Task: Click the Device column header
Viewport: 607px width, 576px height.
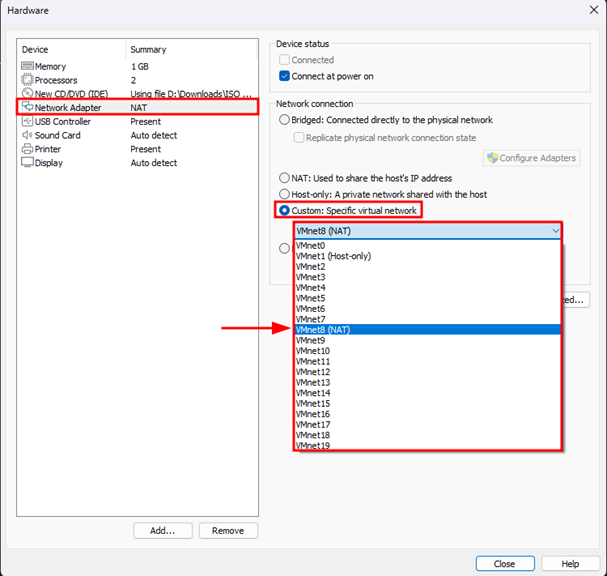Action: (x=71, y=50)
